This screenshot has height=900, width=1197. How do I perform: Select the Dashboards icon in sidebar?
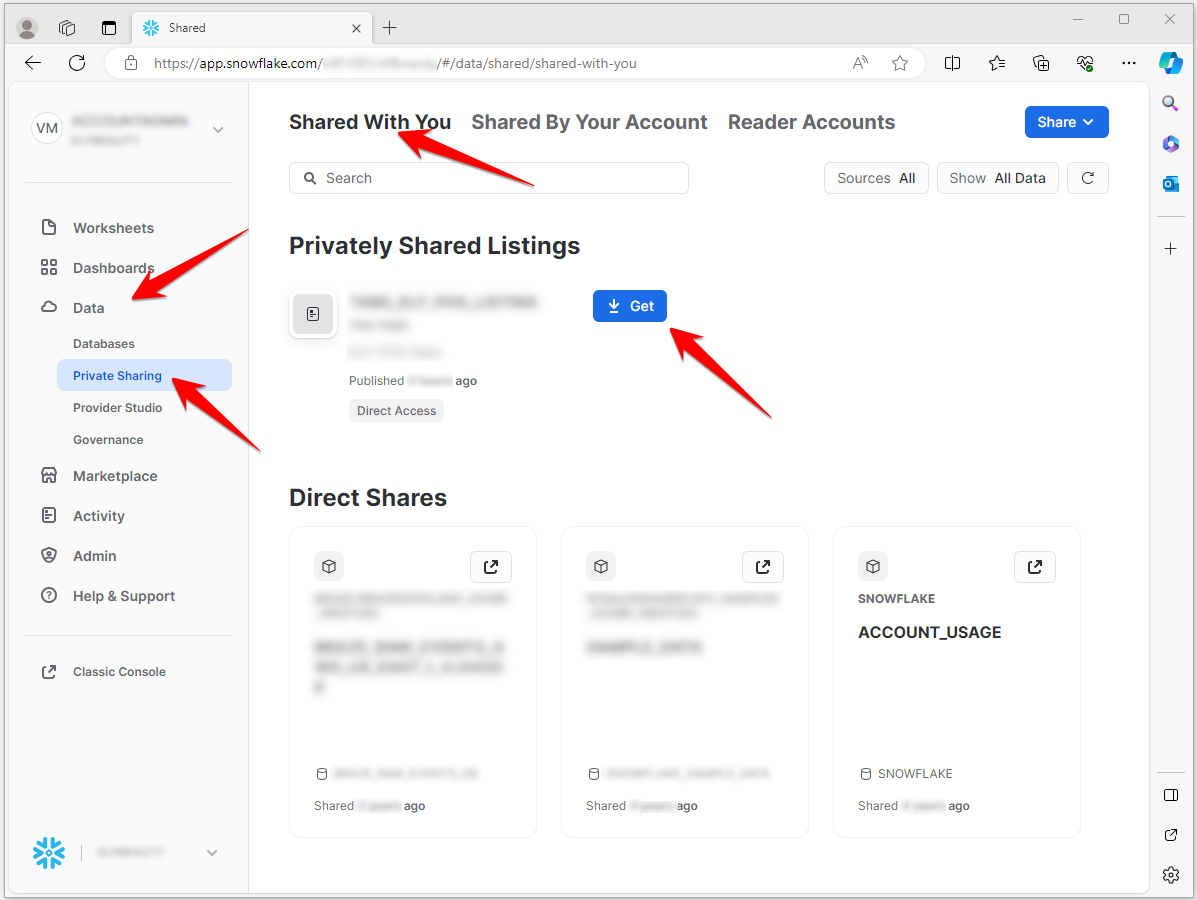[47, 267]
